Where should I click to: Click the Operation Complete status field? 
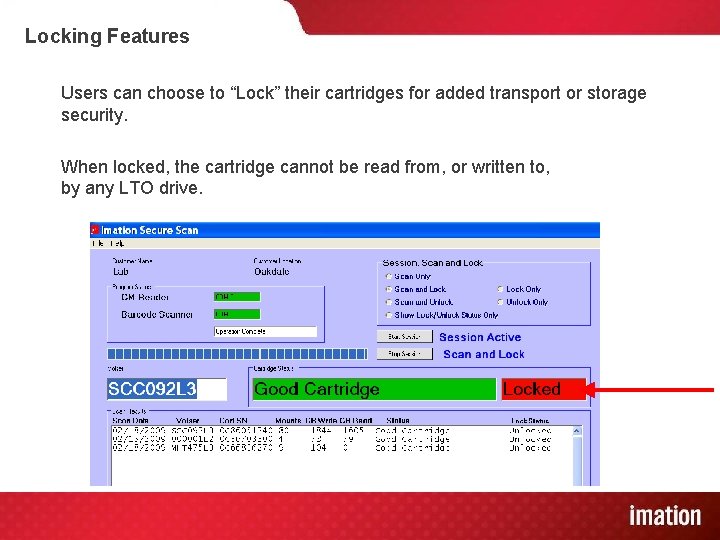tap(265, 332)
